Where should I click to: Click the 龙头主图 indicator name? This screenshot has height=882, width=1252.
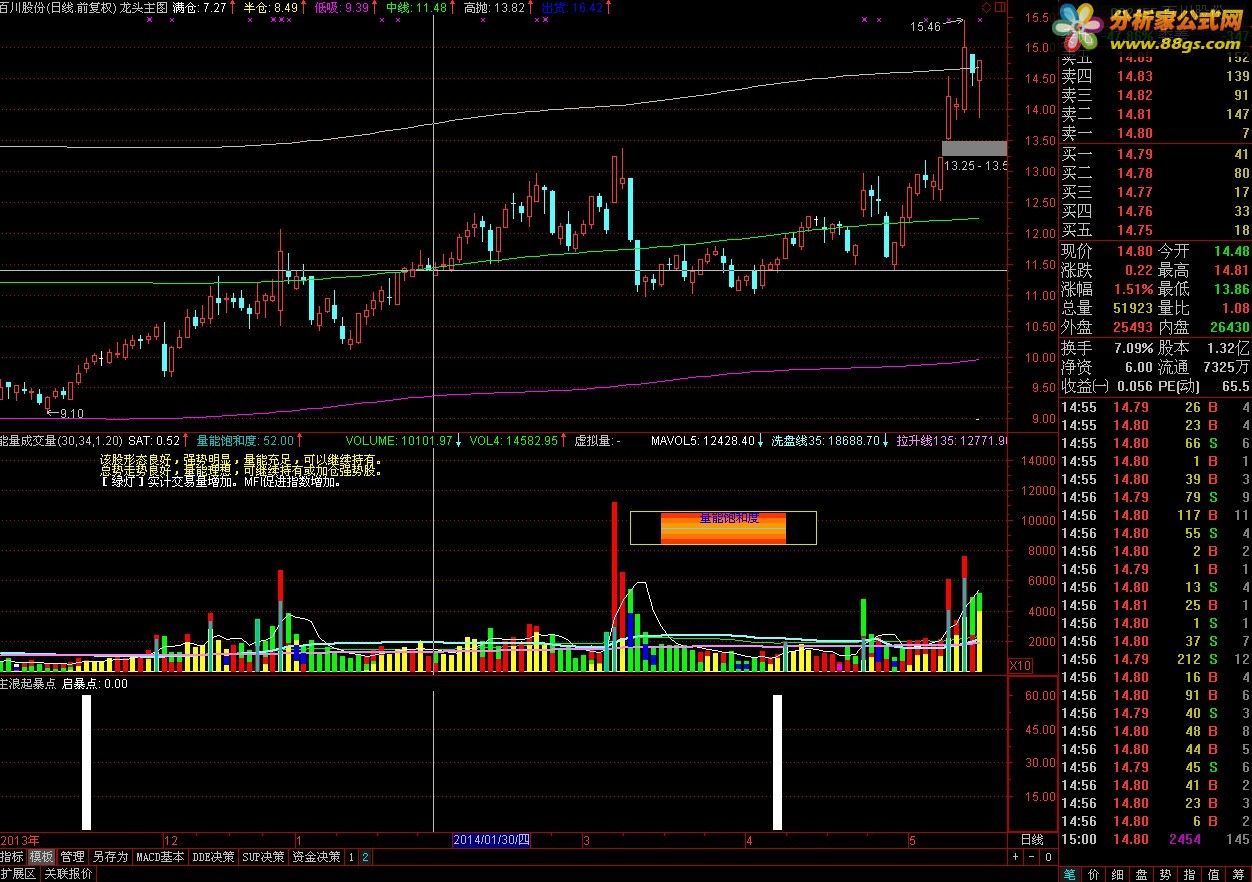(143, 7)
